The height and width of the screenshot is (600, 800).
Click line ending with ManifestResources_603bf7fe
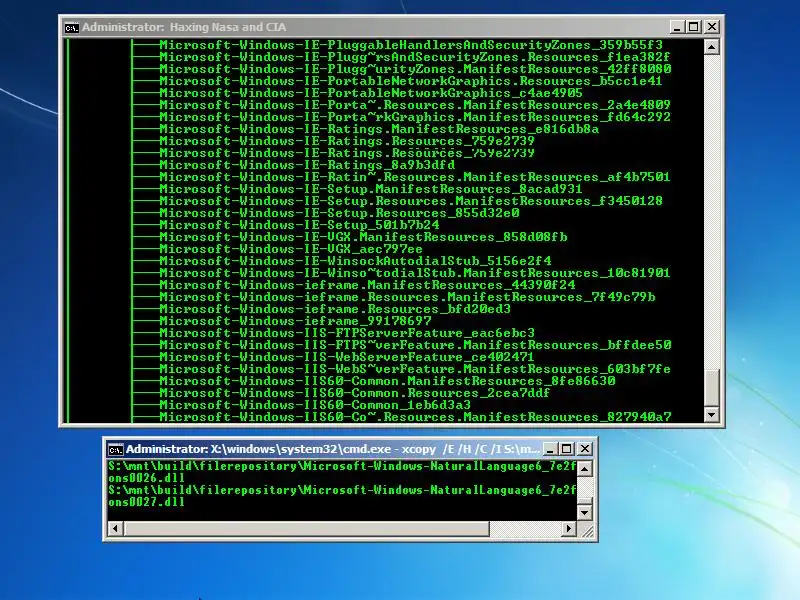point(415,369)
